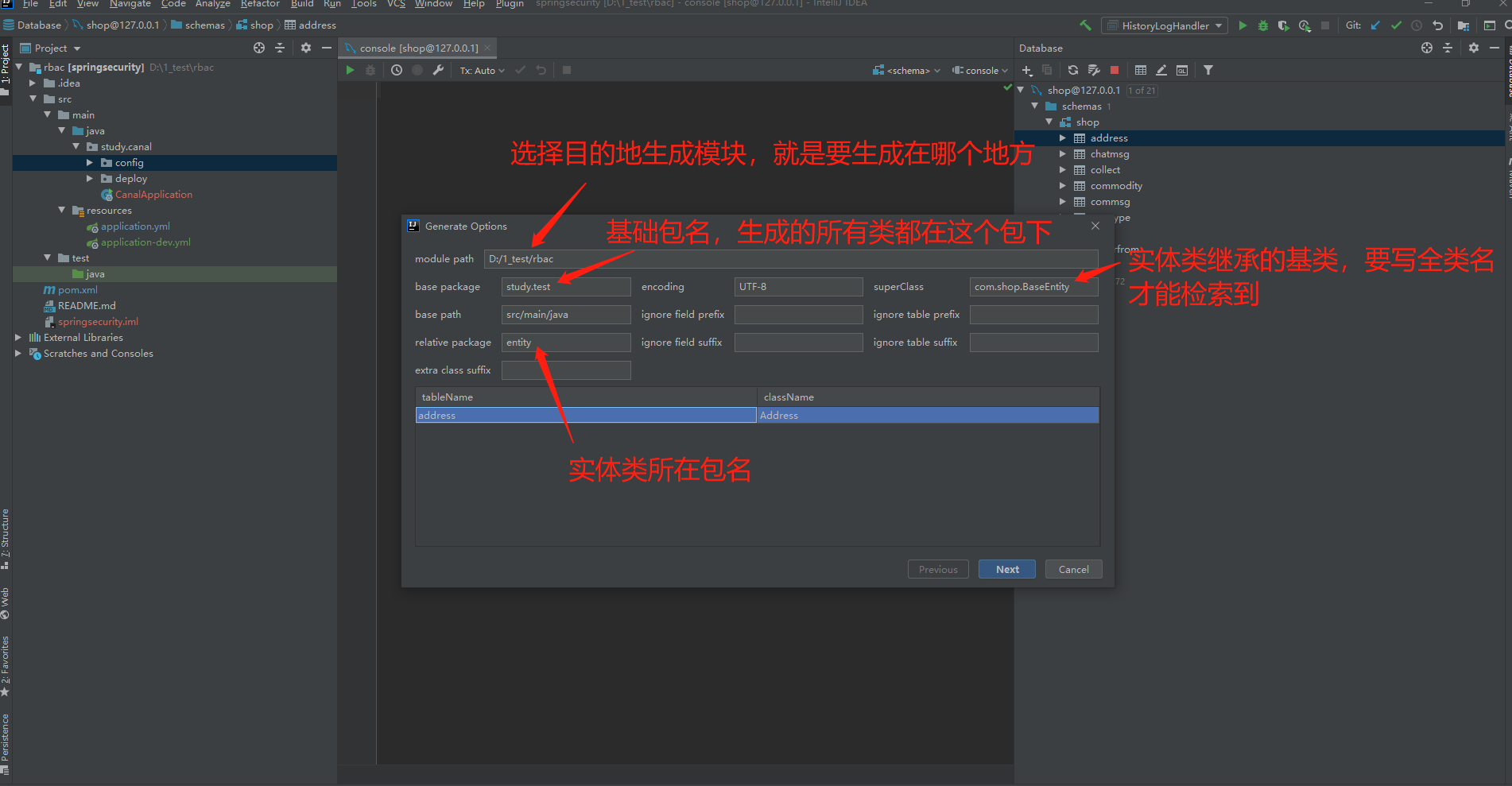Click Cancel in Generate Options dialog
The image size is (1512, 786).
pyautogui.click(x=1073, y=569)
